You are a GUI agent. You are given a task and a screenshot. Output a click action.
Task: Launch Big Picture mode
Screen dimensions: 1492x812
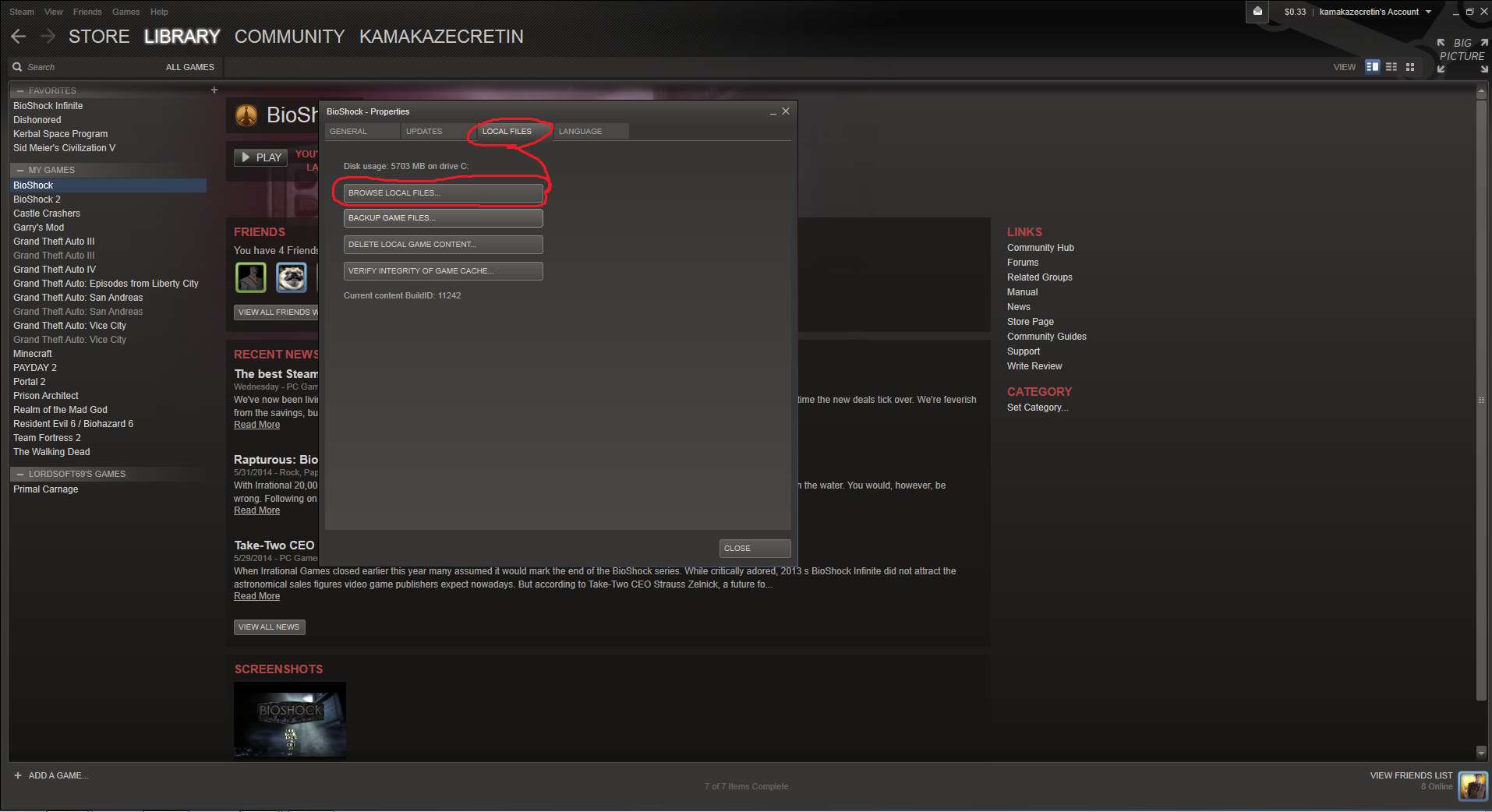coord(1462,55)
